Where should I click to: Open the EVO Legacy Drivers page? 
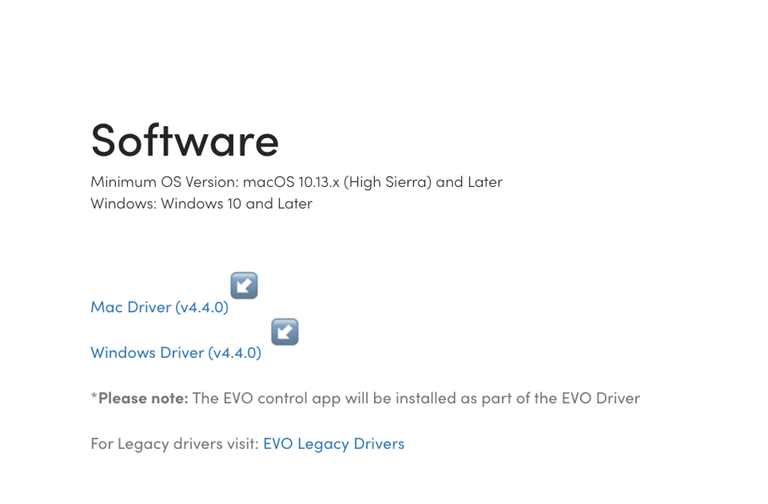tap(333, 443)
